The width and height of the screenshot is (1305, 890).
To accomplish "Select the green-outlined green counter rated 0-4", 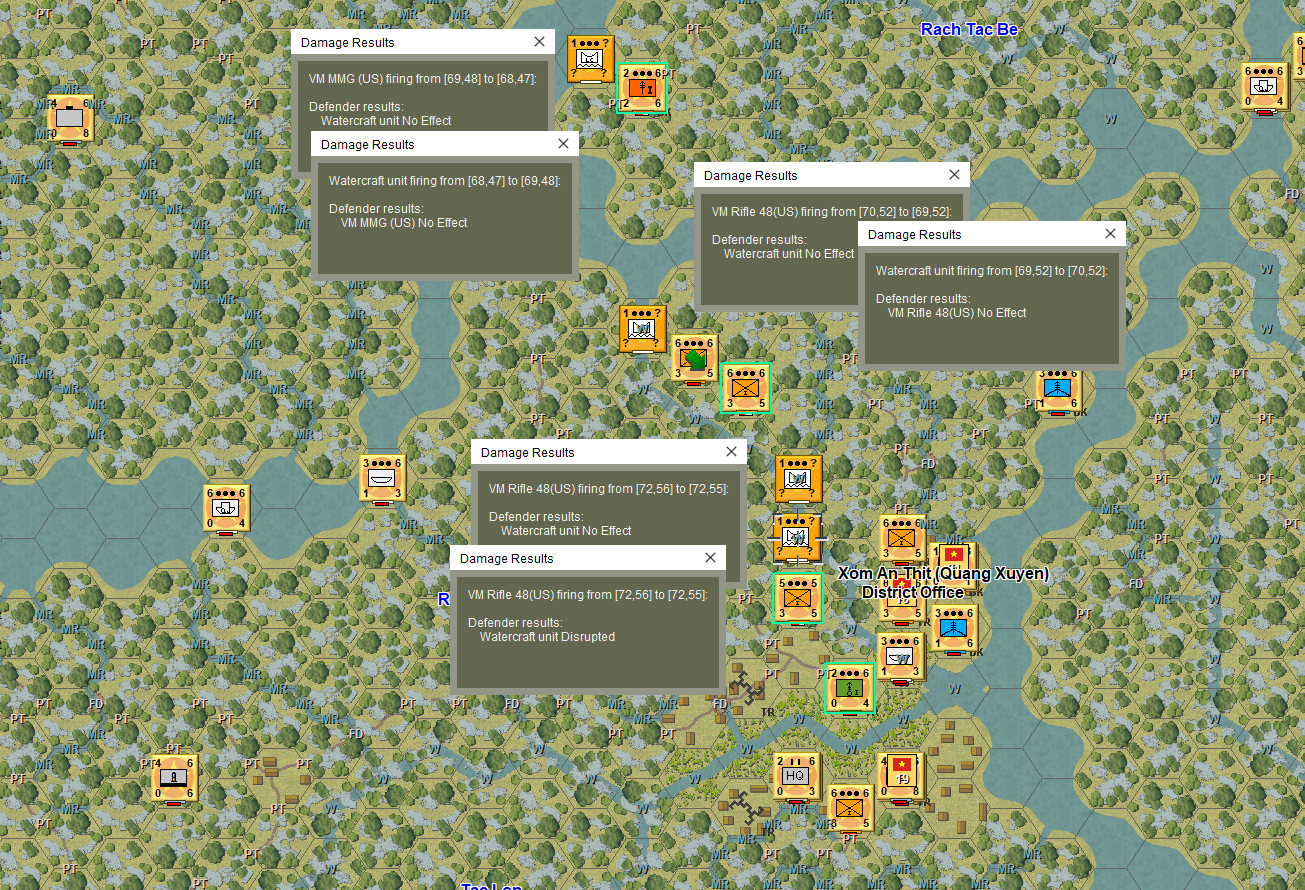I will click(850, 687).
